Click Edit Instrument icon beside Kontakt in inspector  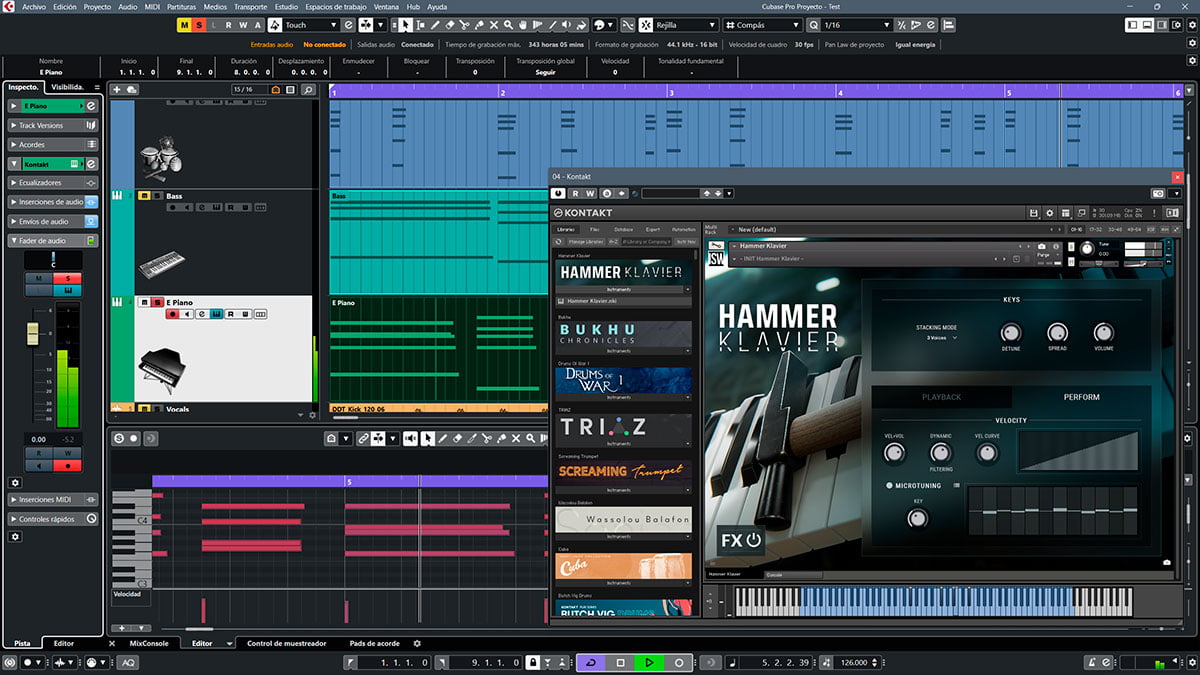(91, 164)
